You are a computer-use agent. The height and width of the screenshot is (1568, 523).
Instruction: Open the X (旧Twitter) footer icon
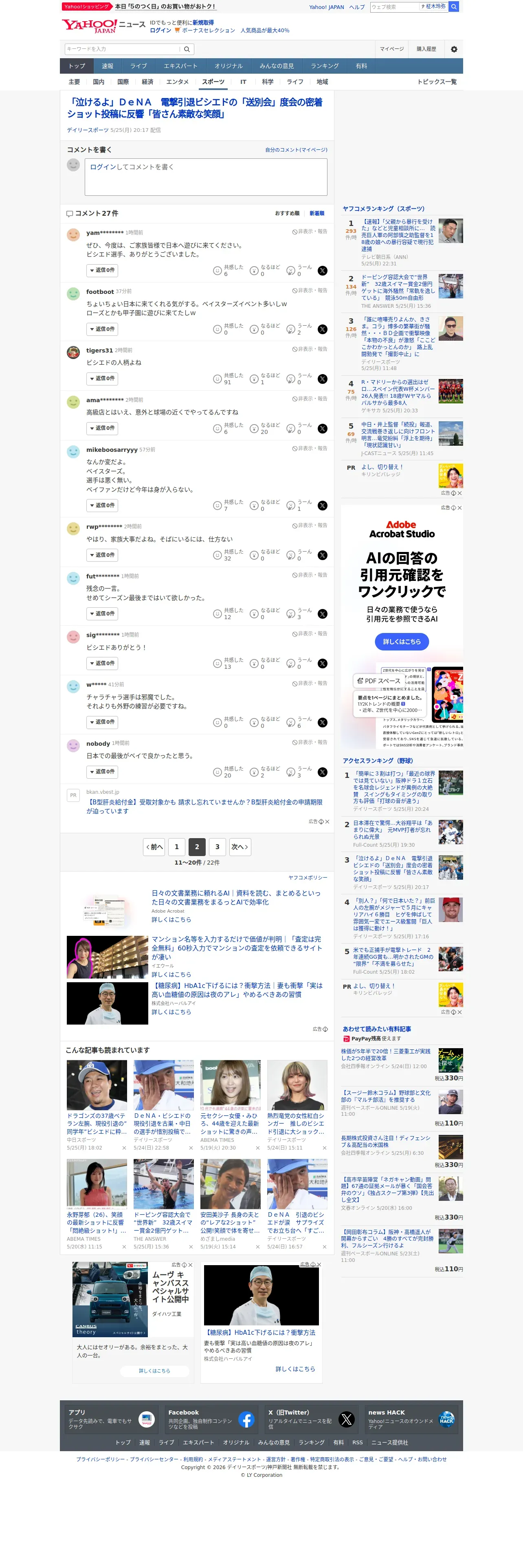[x=347, y=1420]
